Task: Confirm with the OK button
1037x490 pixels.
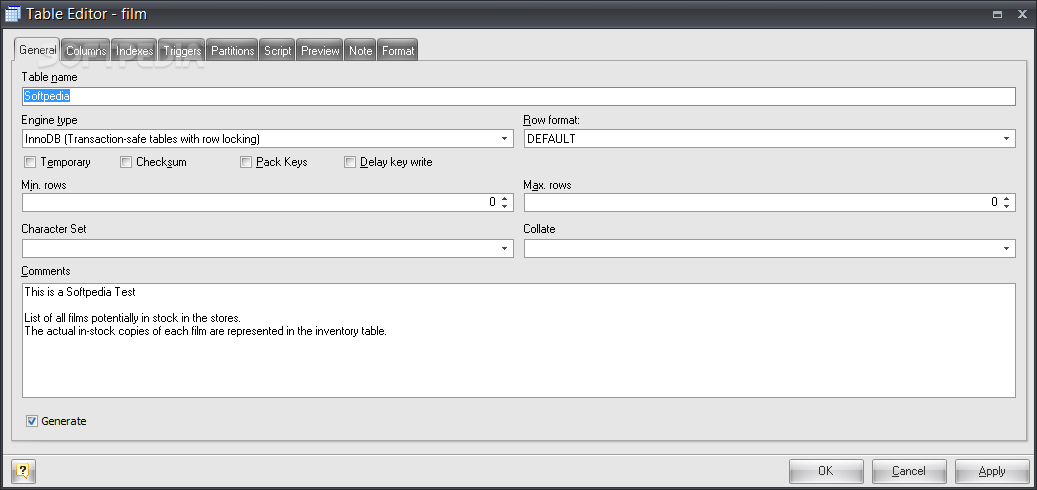Action: 826,471
